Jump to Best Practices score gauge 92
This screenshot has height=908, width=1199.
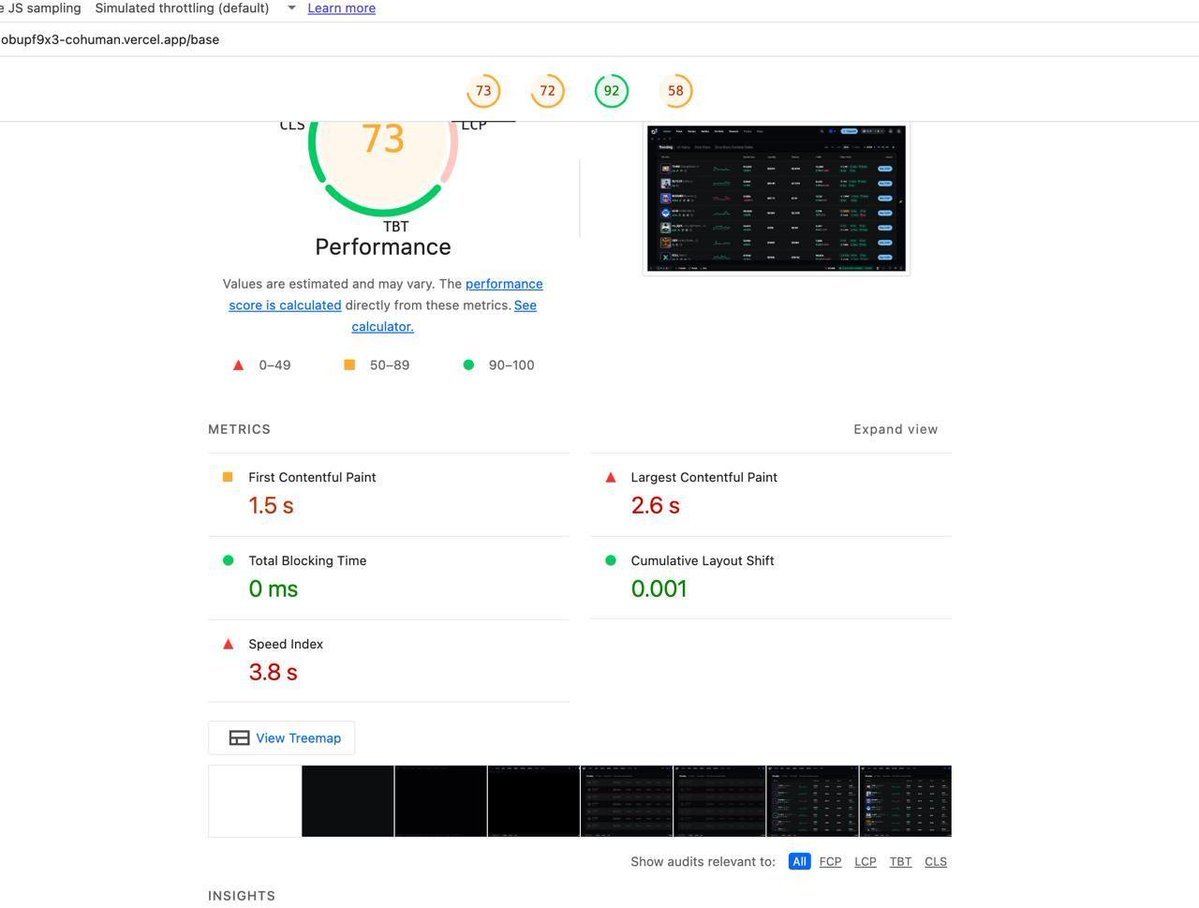click(x=612, y=90)
